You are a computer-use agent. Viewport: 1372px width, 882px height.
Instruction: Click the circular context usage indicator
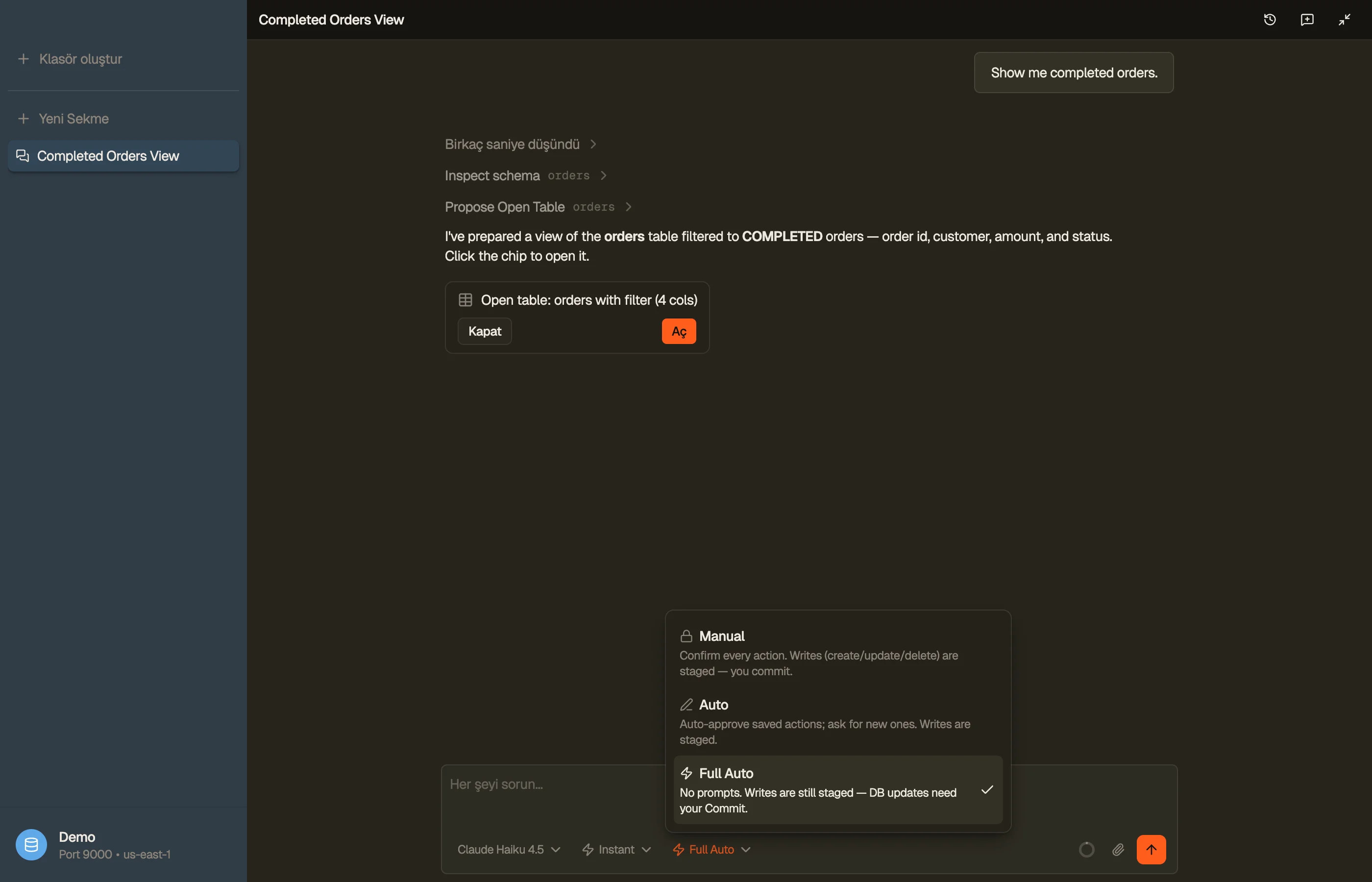click(x=1086, y=849)
